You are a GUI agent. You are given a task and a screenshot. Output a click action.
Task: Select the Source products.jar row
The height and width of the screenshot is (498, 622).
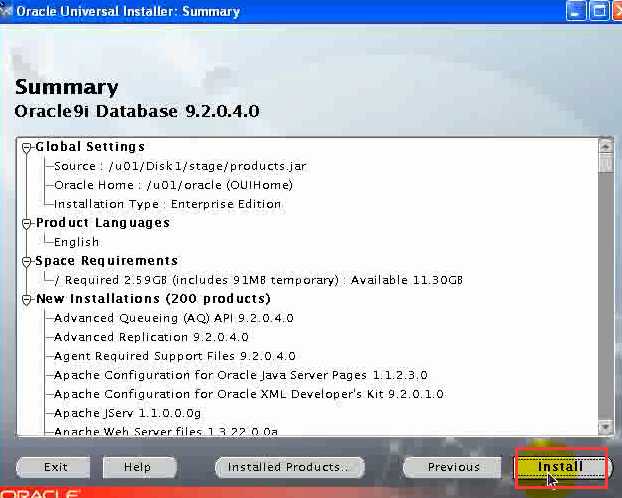(180, 166)
